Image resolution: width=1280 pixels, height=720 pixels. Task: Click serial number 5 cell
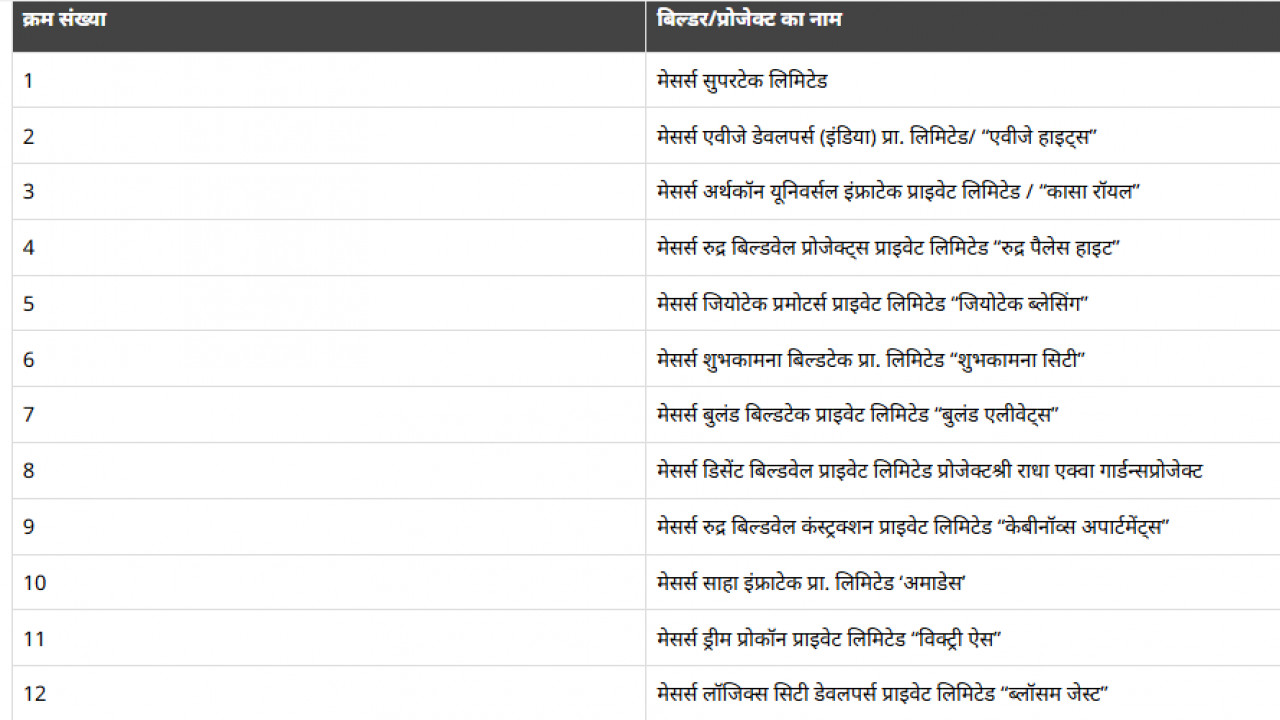328,304
